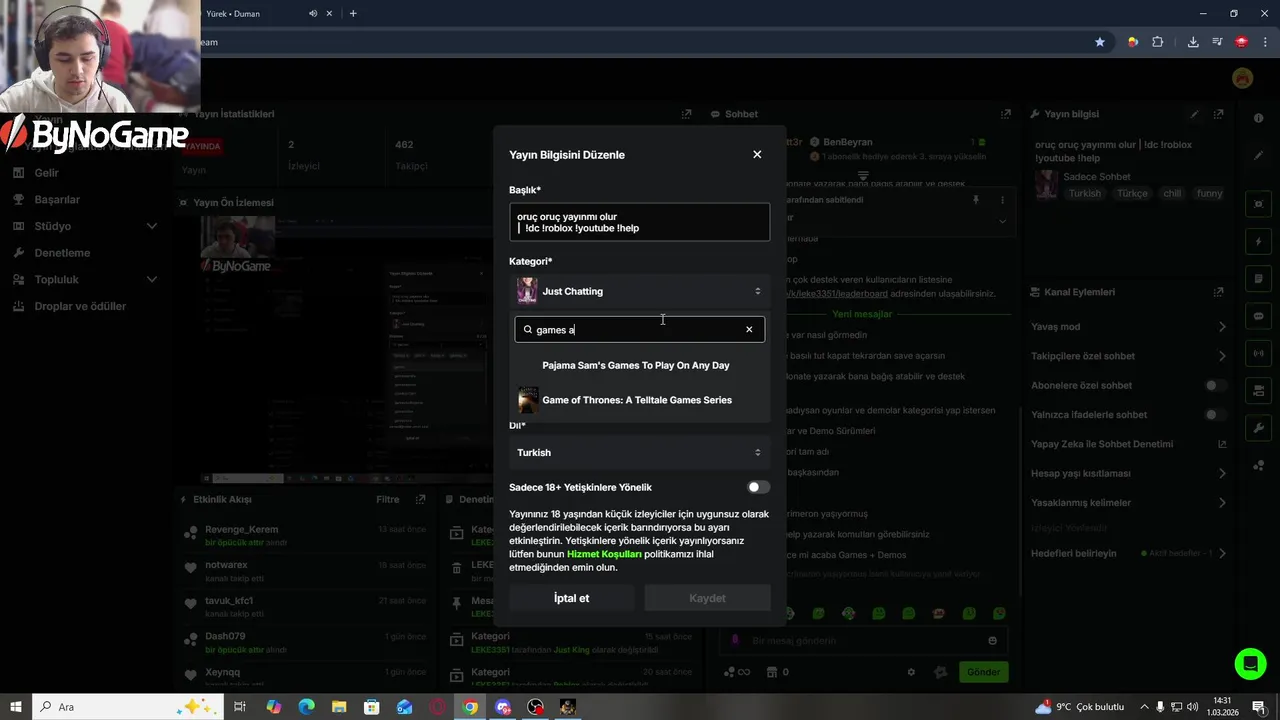
Task: Click the info icon in right rail
Action: tap(1258, 118)
